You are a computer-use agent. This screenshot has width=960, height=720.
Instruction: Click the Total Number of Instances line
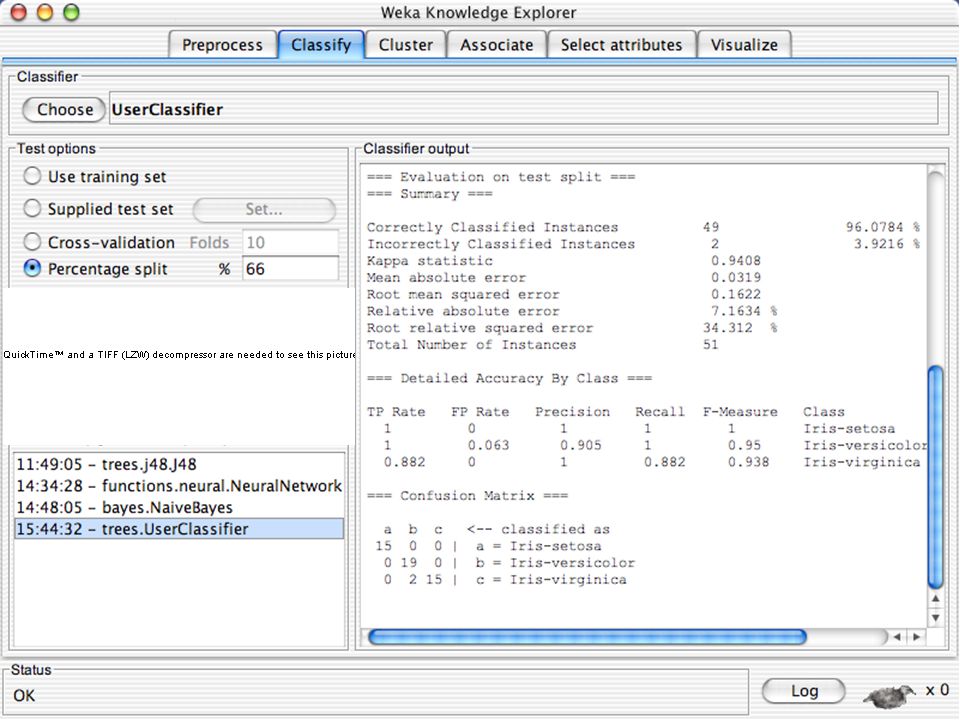542,345
